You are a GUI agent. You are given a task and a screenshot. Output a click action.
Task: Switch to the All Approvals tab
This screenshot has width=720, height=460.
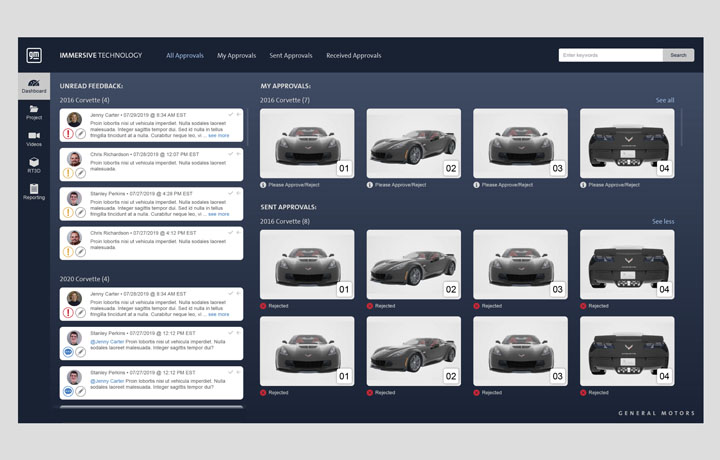(185, 55)
